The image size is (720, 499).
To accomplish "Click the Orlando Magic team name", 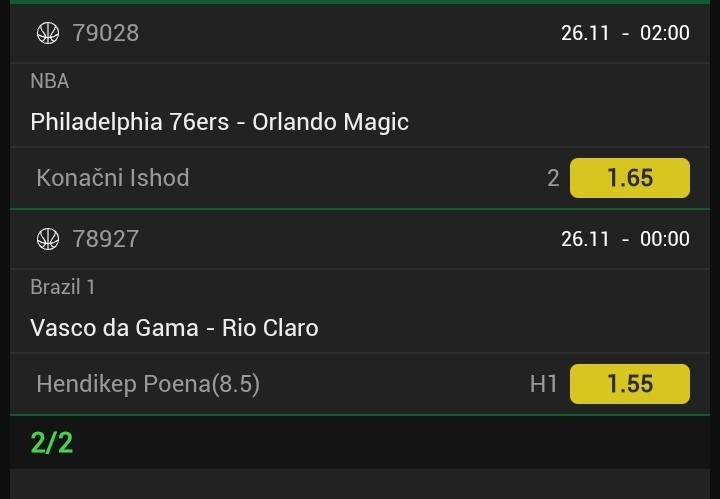I will click(x=330, y=122).
